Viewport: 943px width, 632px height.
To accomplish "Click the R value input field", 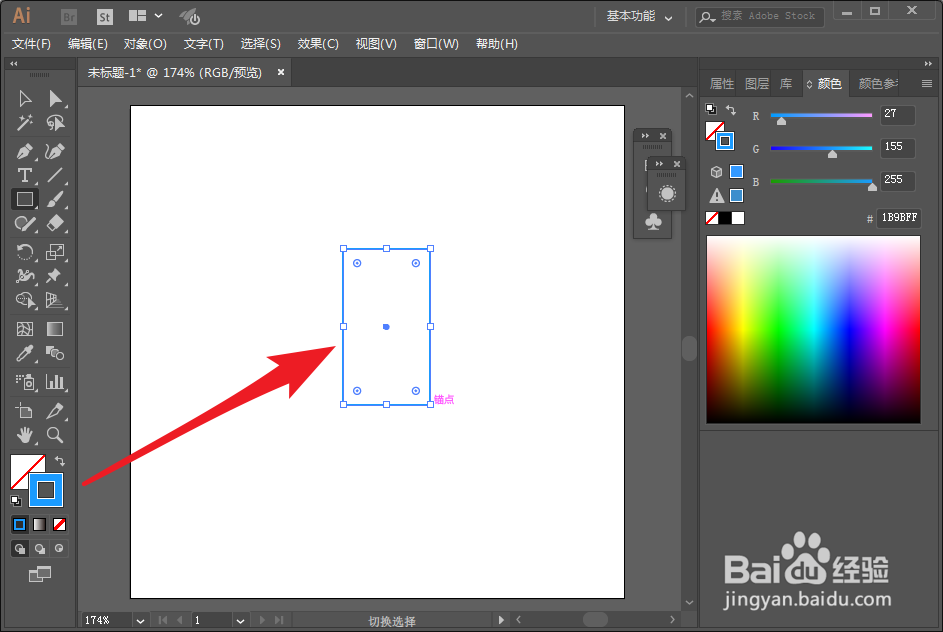I will (898, 114).
